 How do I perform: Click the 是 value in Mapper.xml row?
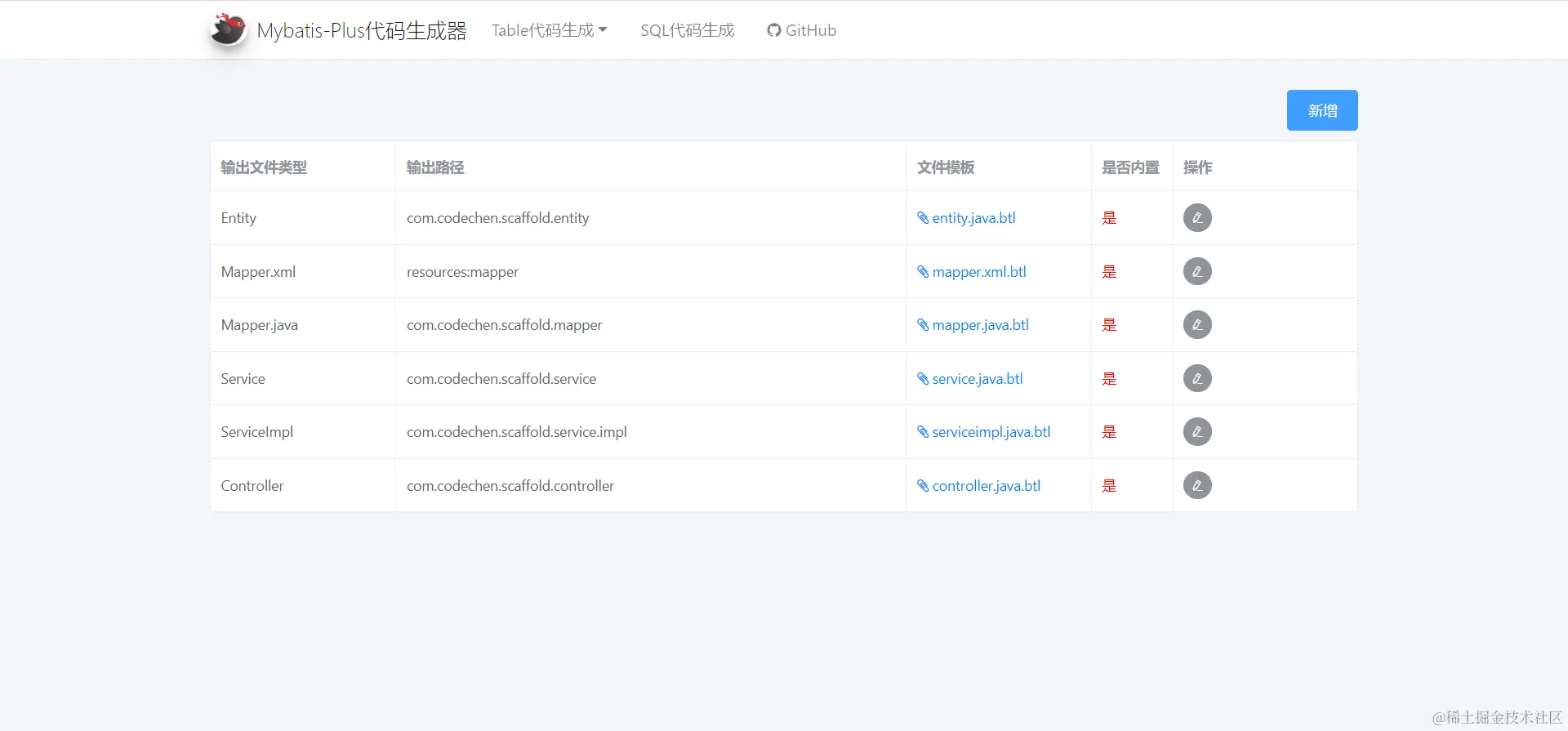[x=1109, y=272]
